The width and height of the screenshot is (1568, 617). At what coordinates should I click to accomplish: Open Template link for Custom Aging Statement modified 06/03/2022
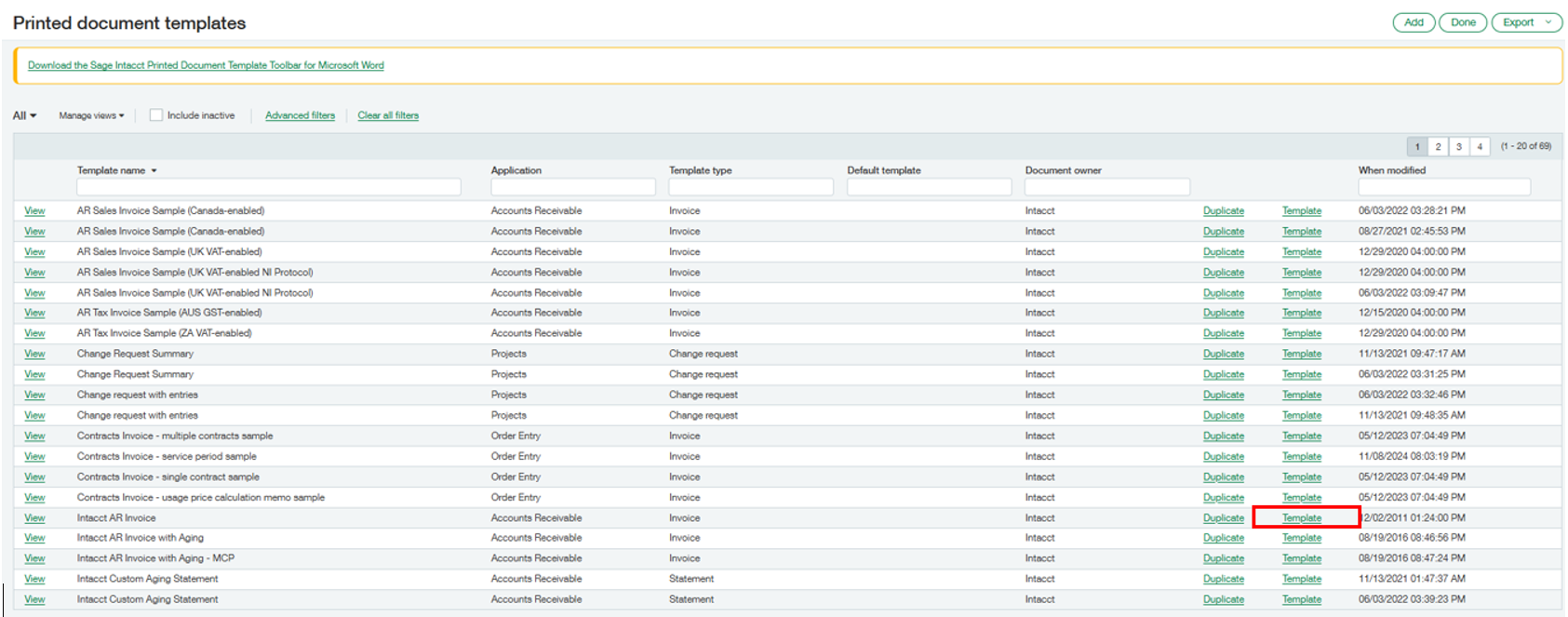coord(1301,600)
